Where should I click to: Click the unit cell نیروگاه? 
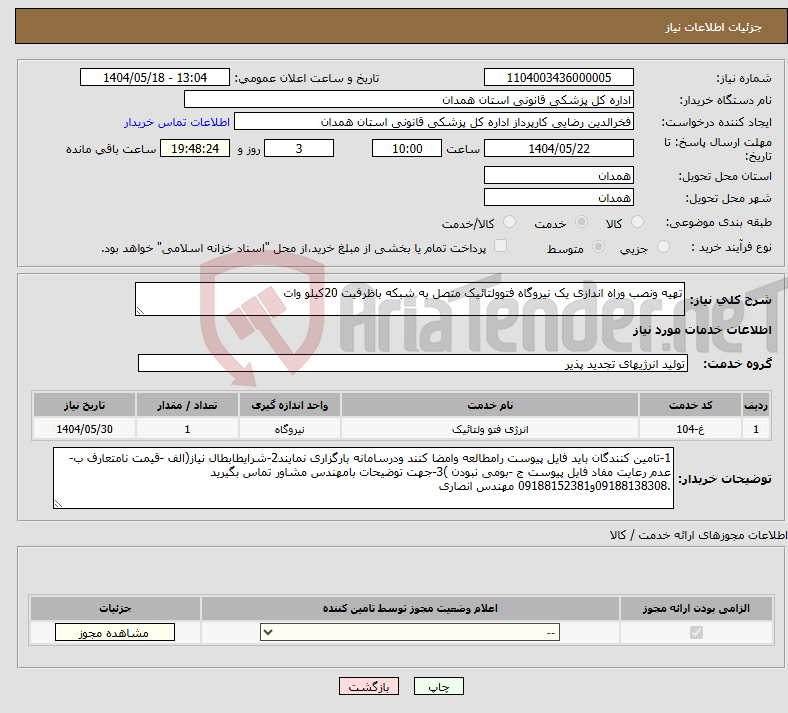tap(289, 429)
